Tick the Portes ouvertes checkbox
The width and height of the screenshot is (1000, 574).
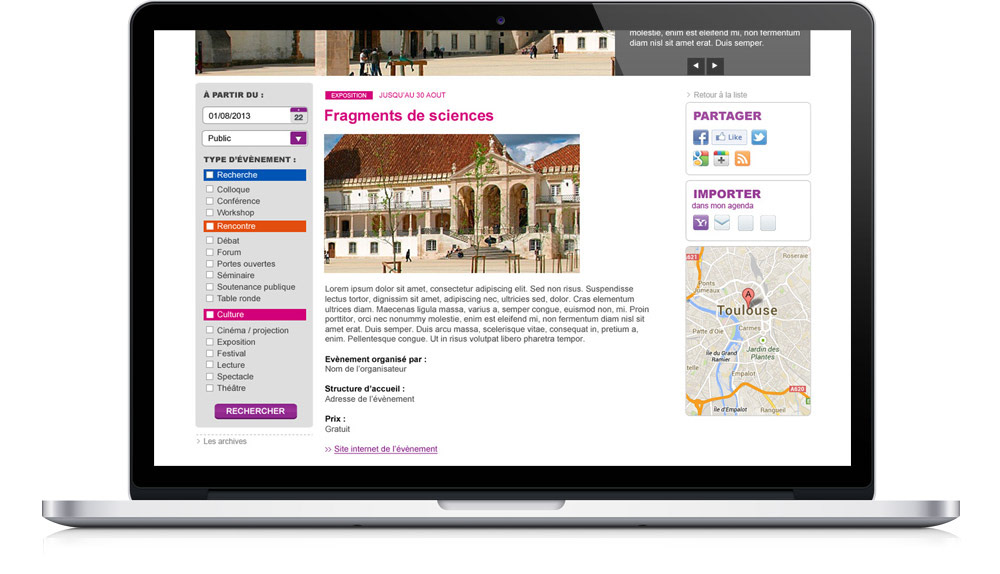pos(209,263)
